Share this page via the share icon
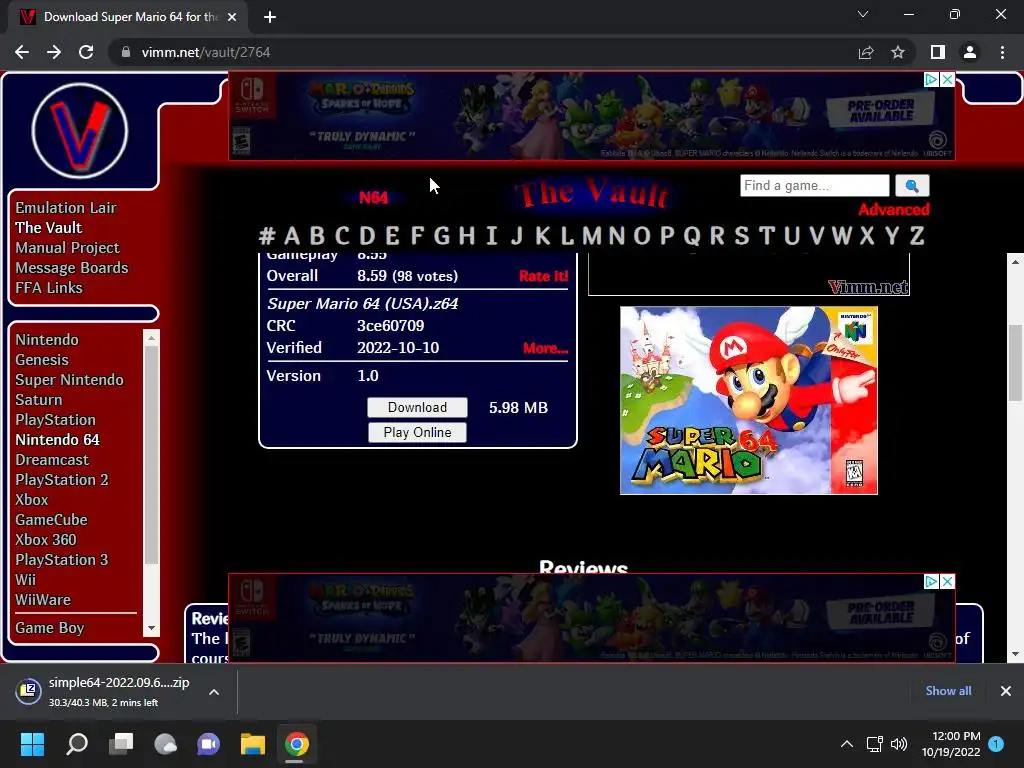The image size is (1024, 768). (866, 52)
